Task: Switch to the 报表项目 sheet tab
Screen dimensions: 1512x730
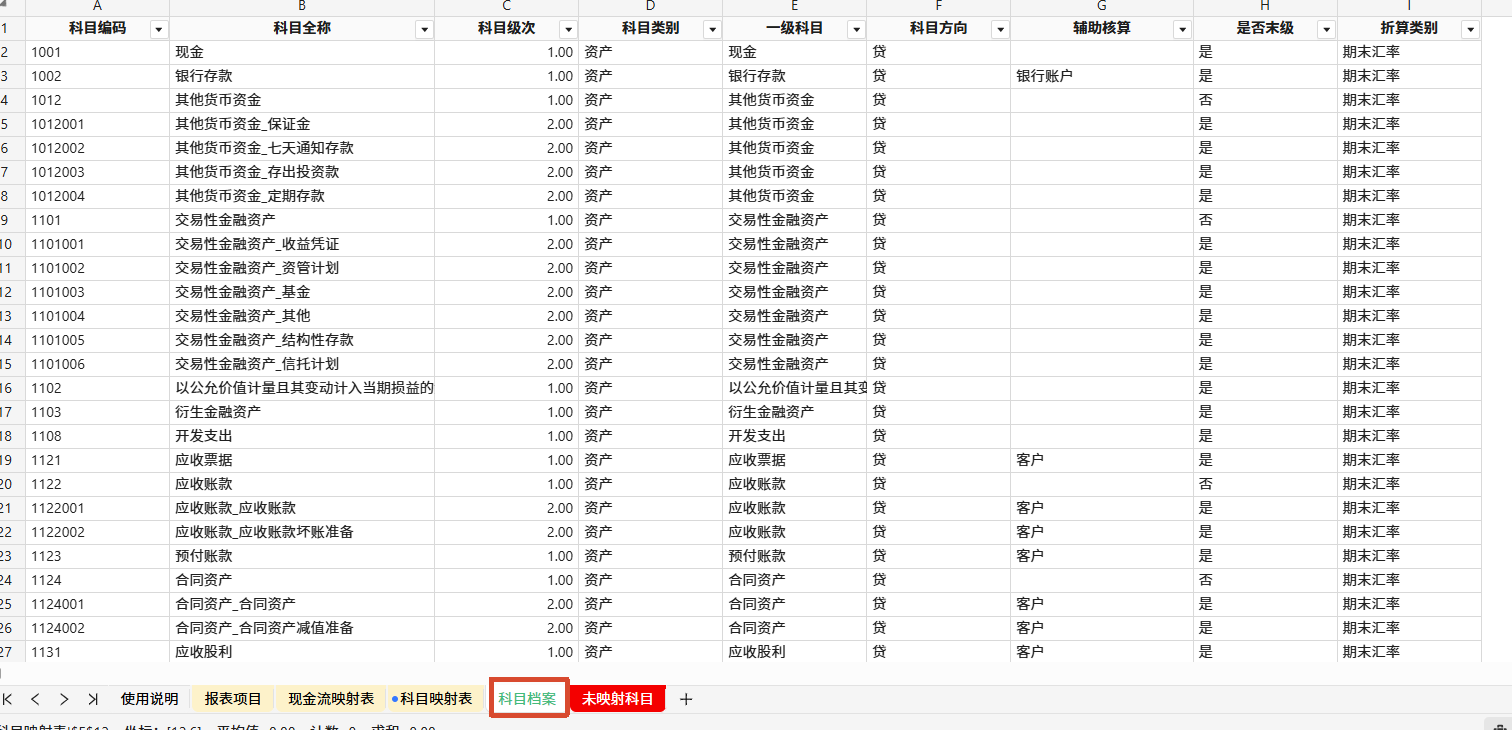Action: [x=233, y=699]
